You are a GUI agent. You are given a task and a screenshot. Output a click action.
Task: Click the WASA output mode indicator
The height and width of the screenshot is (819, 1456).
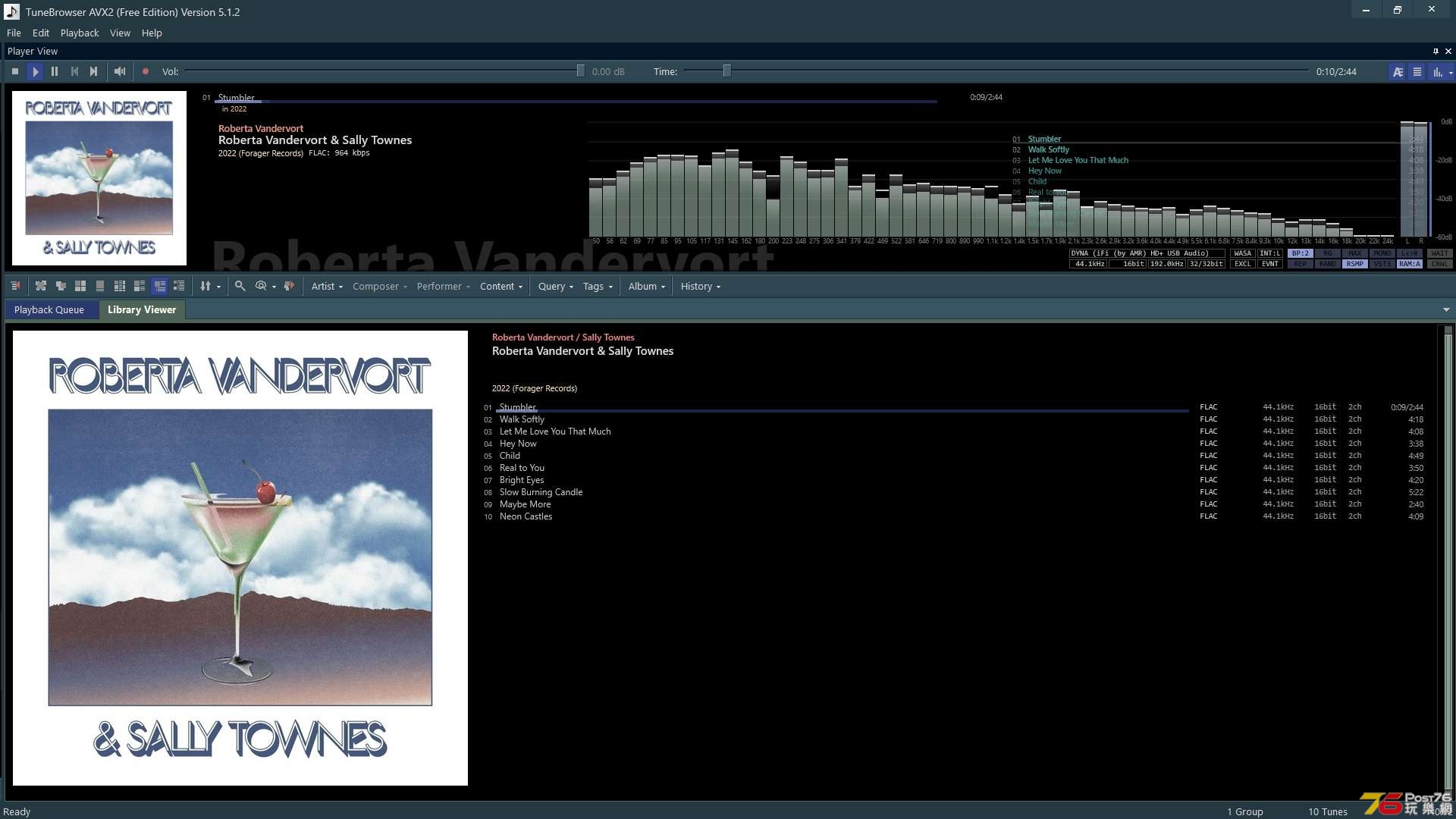coord(1243,253)
